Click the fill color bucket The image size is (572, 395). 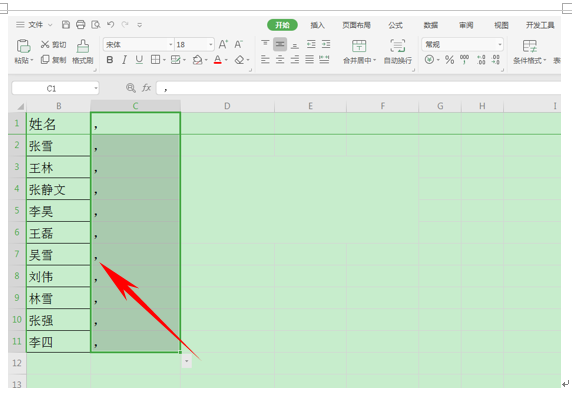pyautogui.click(x=197, y=60)
